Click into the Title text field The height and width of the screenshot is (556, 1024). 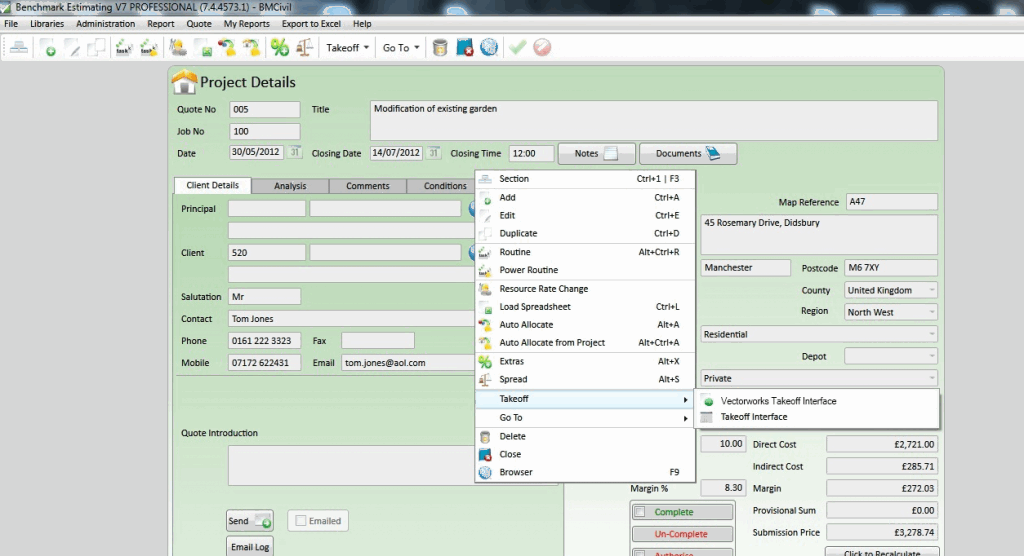click(x=654, y=120)
